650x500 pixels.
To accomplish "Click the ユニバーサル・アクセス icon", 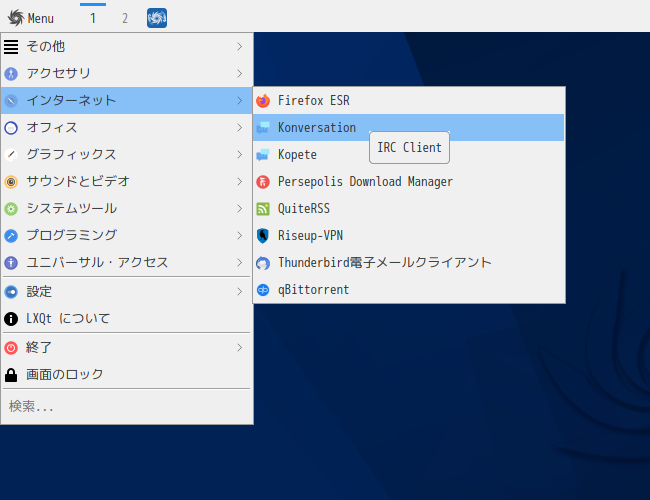I will [11, 262].
